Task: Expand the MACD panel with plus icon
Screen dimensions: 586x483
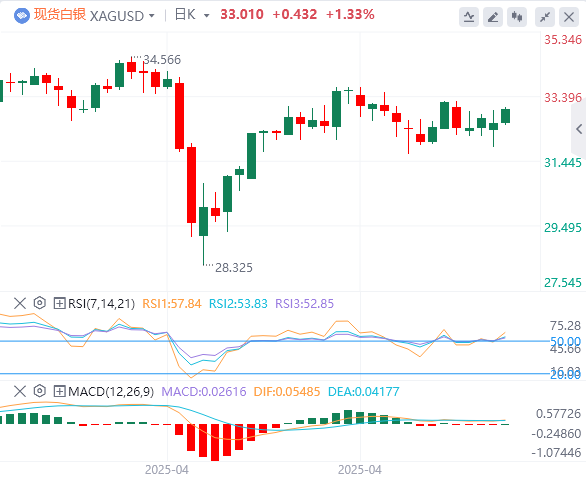Action: (59, 391)
